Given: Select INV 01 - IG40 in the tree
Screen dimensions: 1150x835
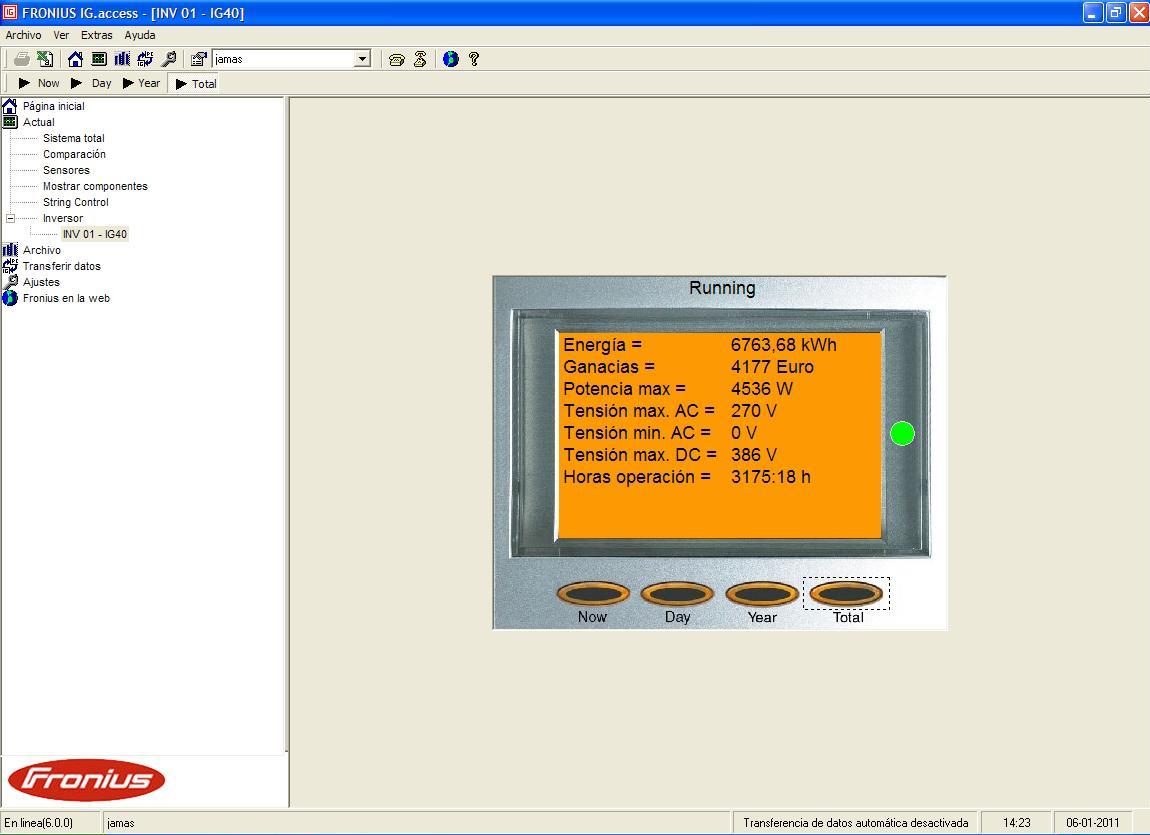Looking at the screenshot, I should point(95,235).
